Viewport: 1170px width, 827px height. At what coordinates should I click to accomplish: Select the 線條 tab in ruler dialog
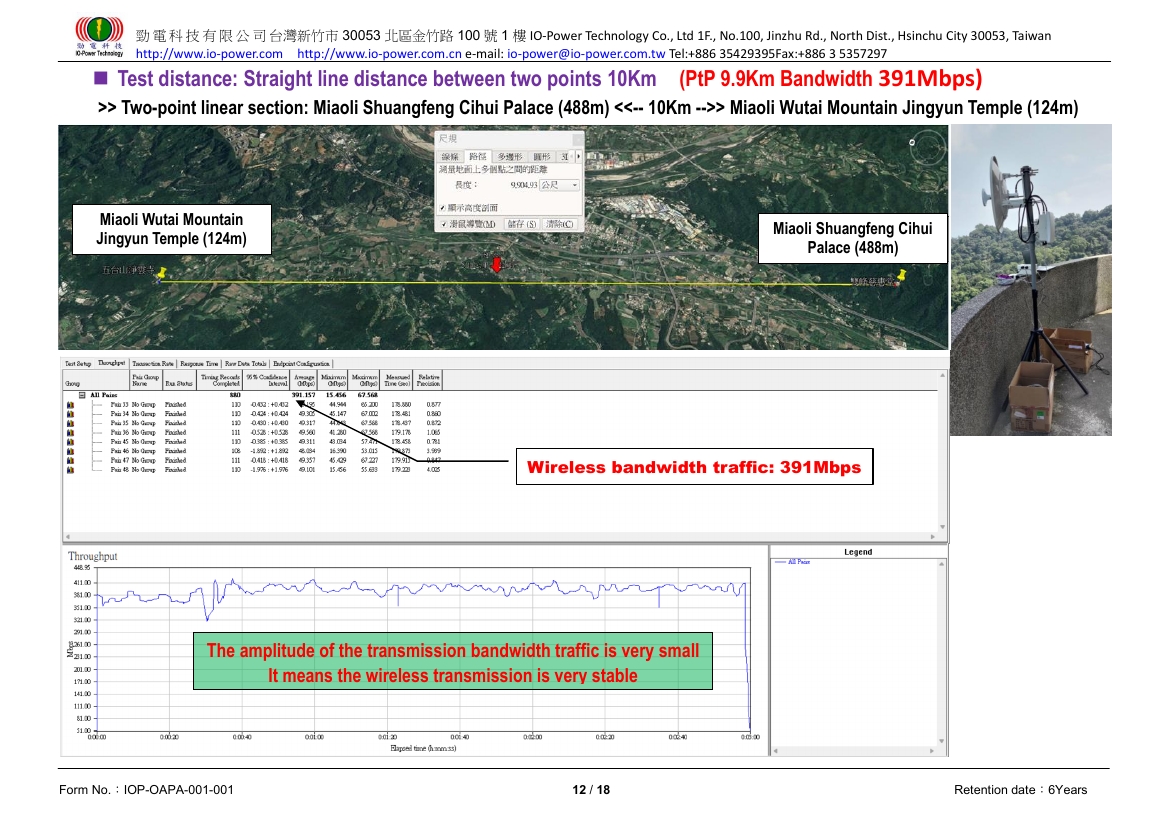452,157
